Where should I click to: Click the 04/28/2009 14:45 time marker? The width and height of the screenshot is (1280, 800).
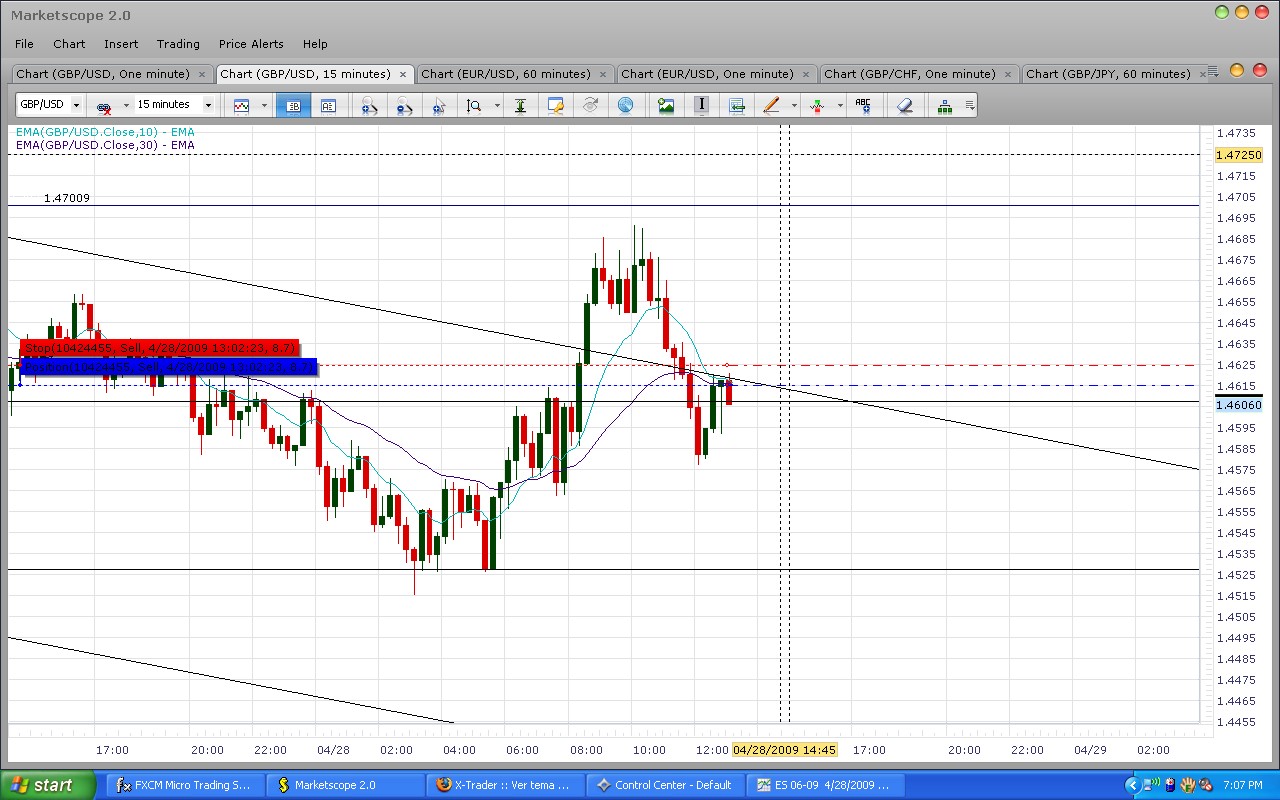pos(784,750)
